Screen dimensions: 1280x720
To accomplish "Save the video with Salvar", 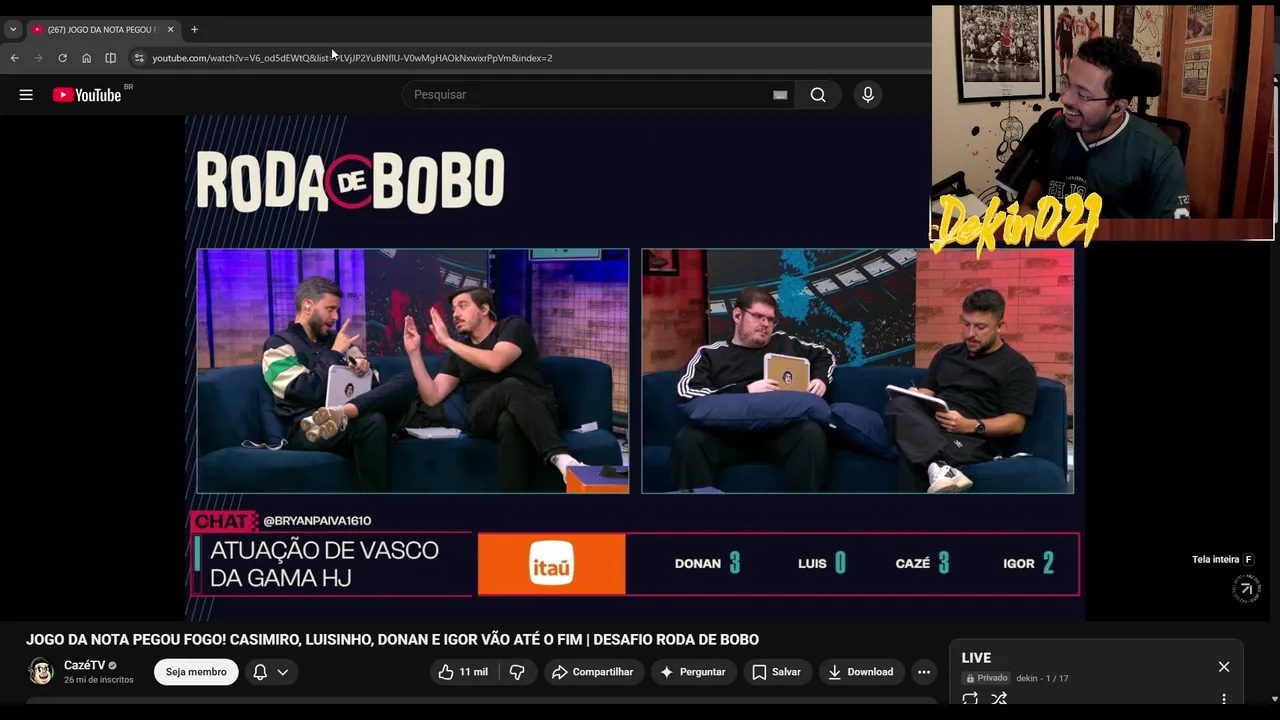I will [777, 672].
